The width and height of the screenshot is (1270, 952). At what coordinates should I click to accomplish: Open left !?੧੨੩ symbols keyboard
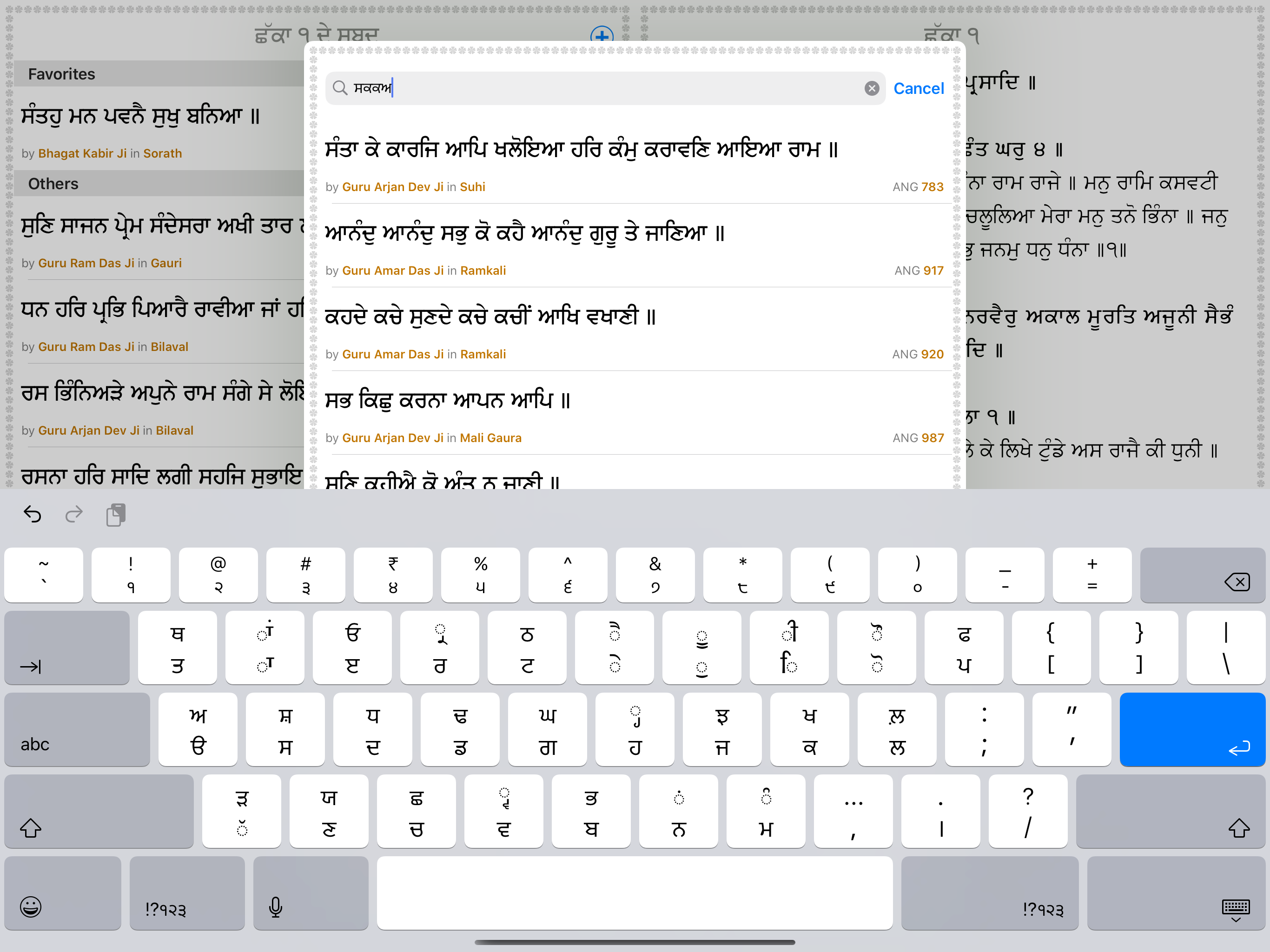187,893
